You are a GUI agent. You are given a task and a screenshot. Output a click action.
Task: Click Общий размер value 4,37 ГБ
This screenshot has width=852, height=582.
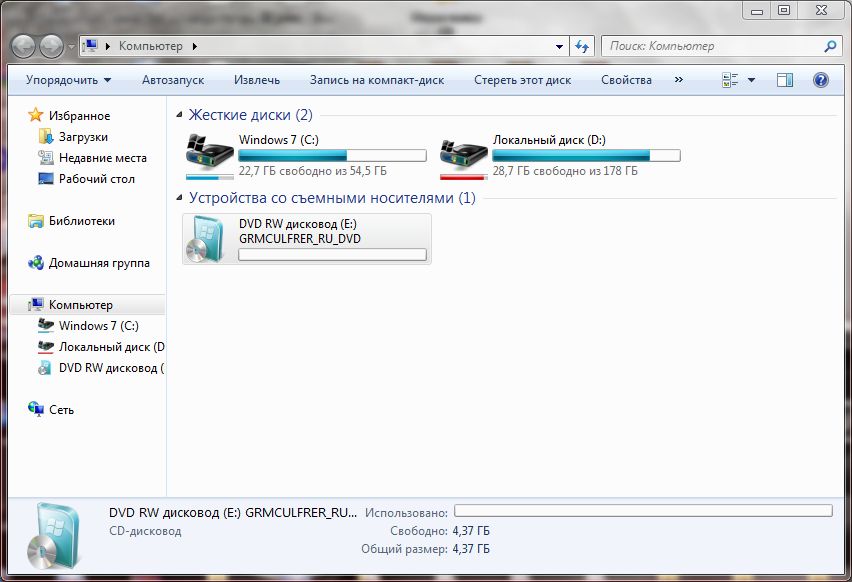tap(471, 549)
